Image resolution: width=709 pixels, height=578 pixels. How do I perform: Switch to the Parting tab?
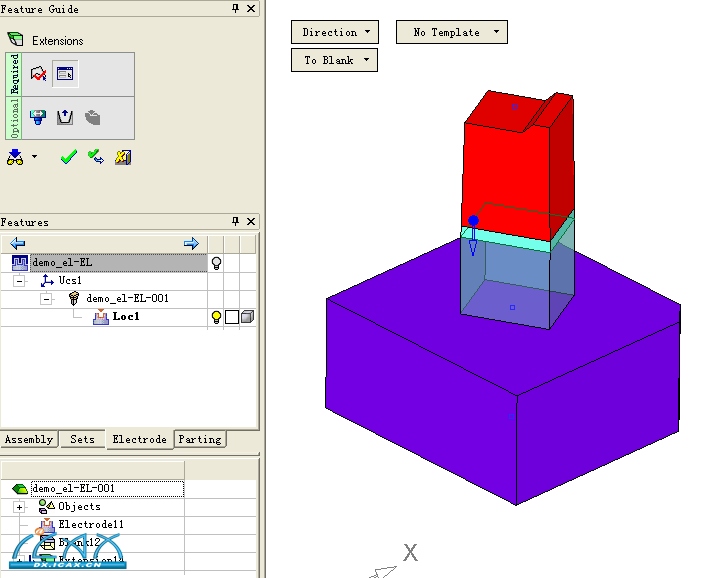pos(200,439)
